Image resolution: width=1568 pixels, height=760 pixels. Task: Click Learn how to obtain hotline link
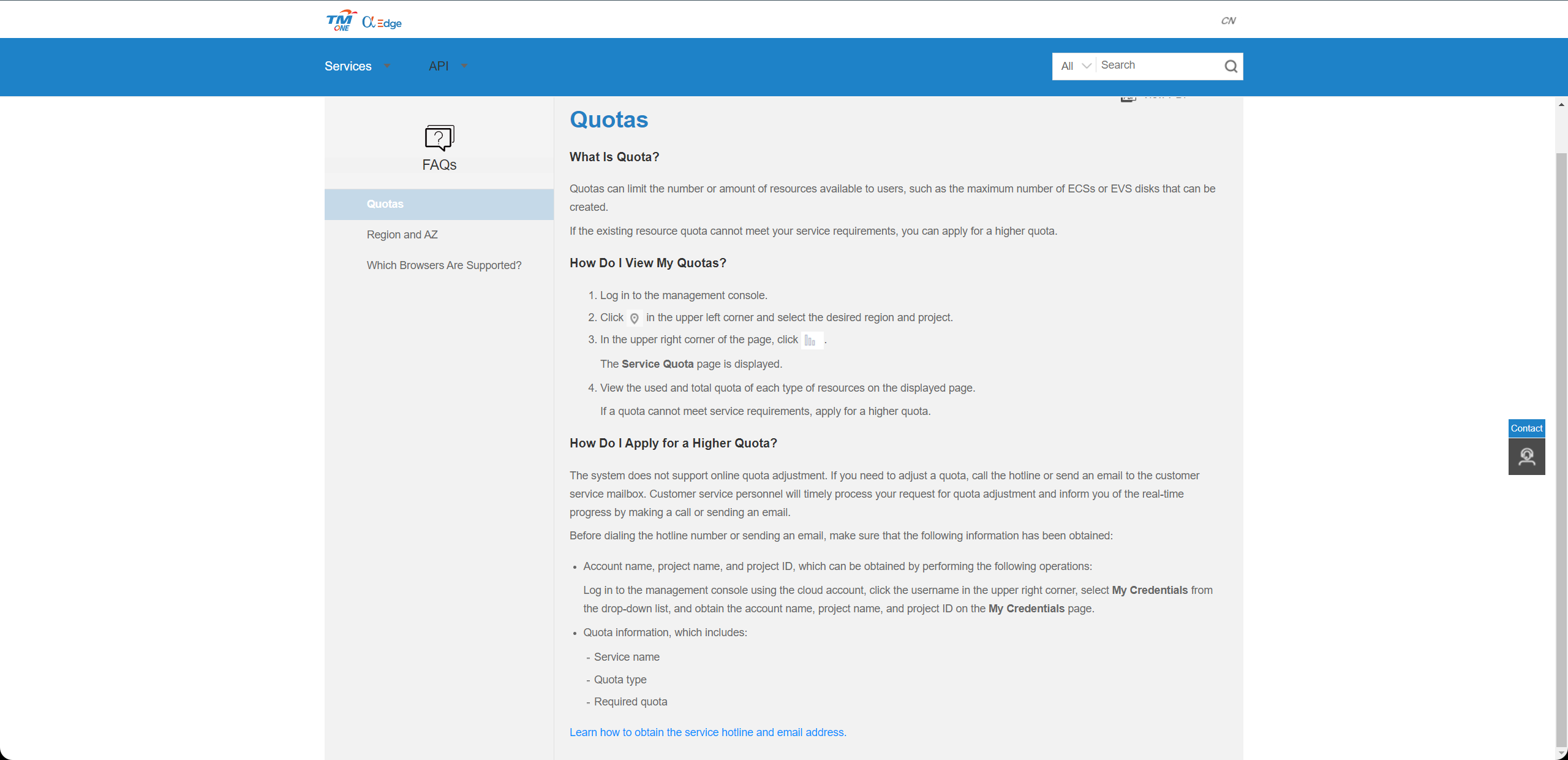(x=707, y=731)
